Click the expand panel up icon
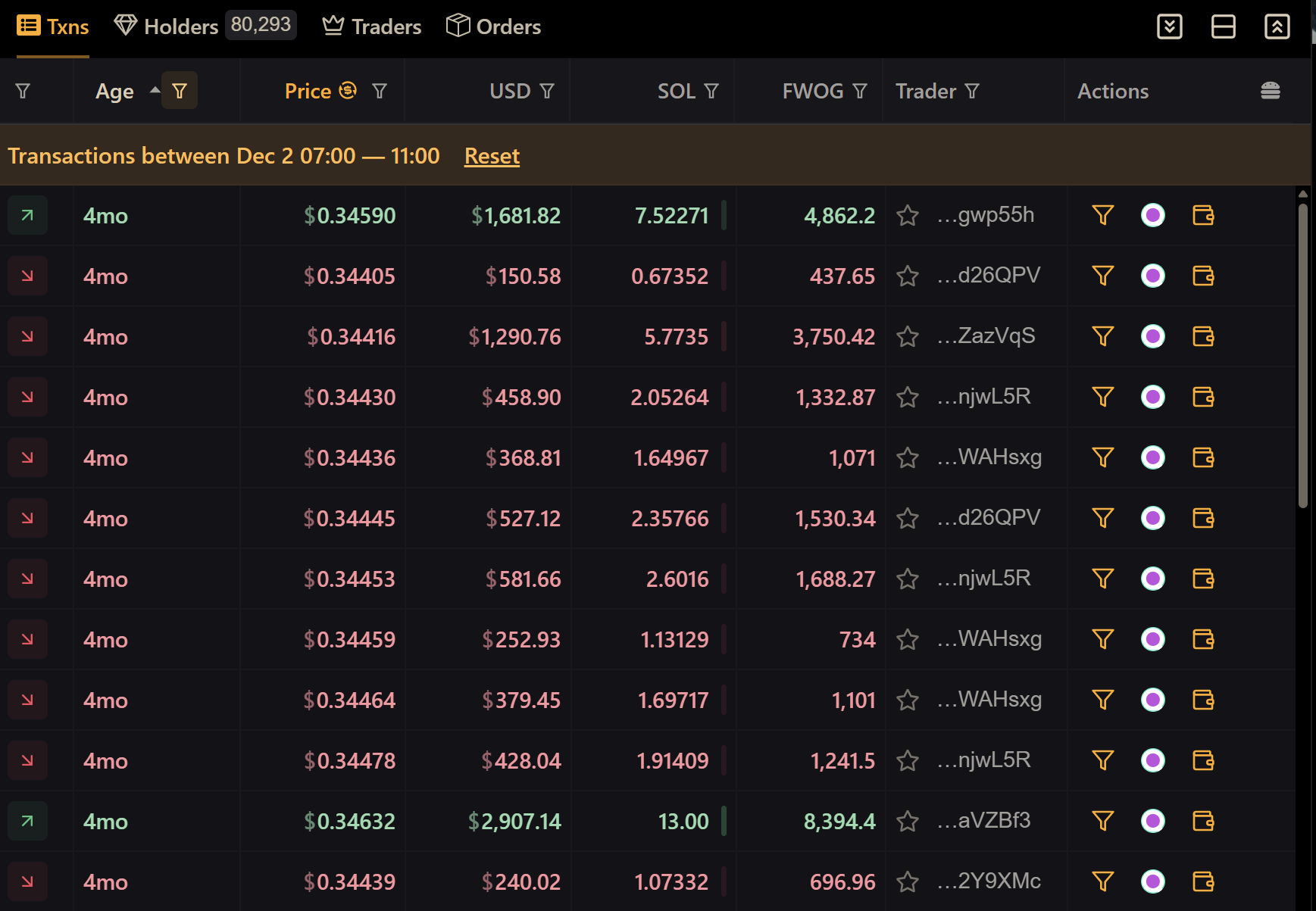 coord(1277,27)
